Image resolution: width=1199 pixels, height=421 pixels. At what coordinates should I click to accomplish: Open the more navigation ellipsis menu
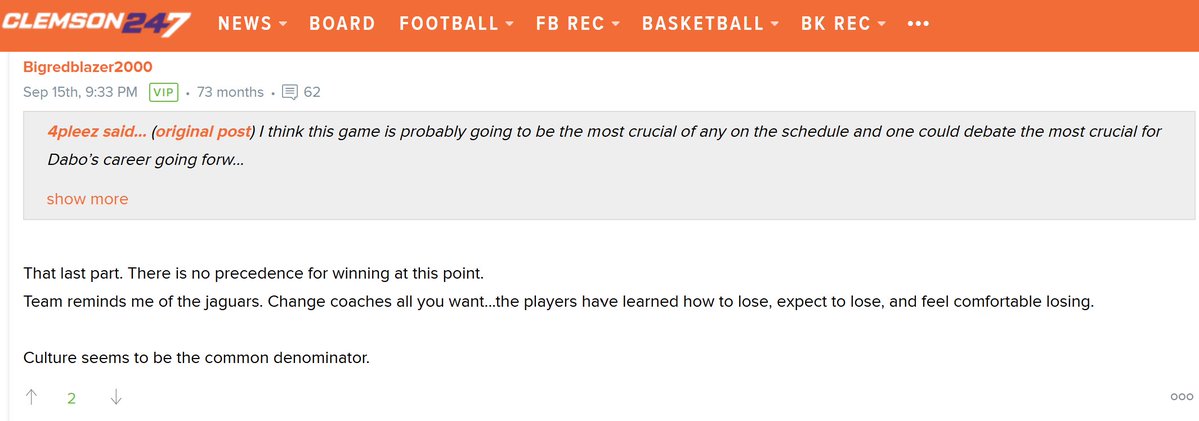point(918,24)
